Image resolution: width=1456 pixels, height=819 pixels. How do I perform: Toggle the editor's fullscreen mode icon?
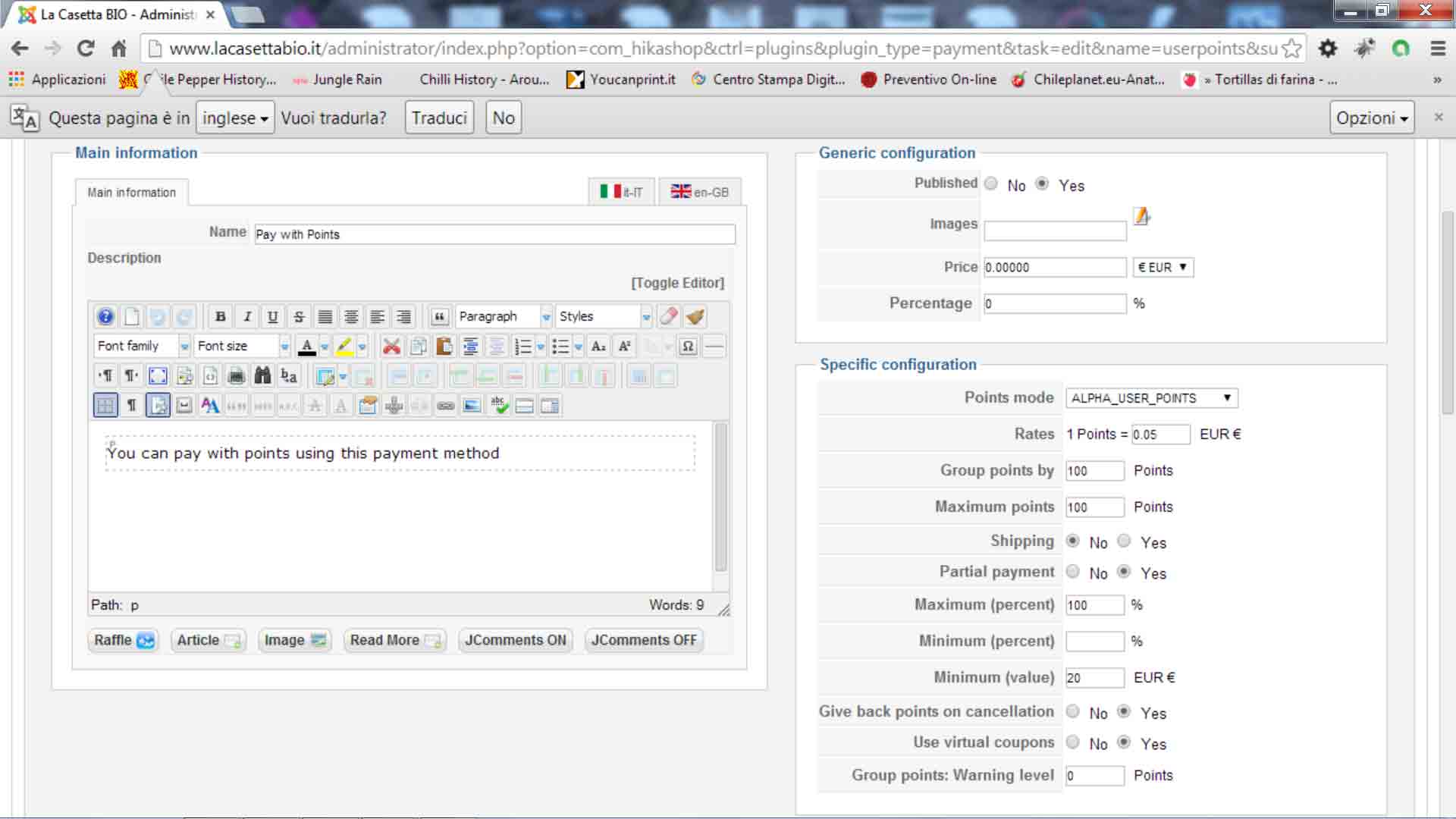tap(158, 376)
